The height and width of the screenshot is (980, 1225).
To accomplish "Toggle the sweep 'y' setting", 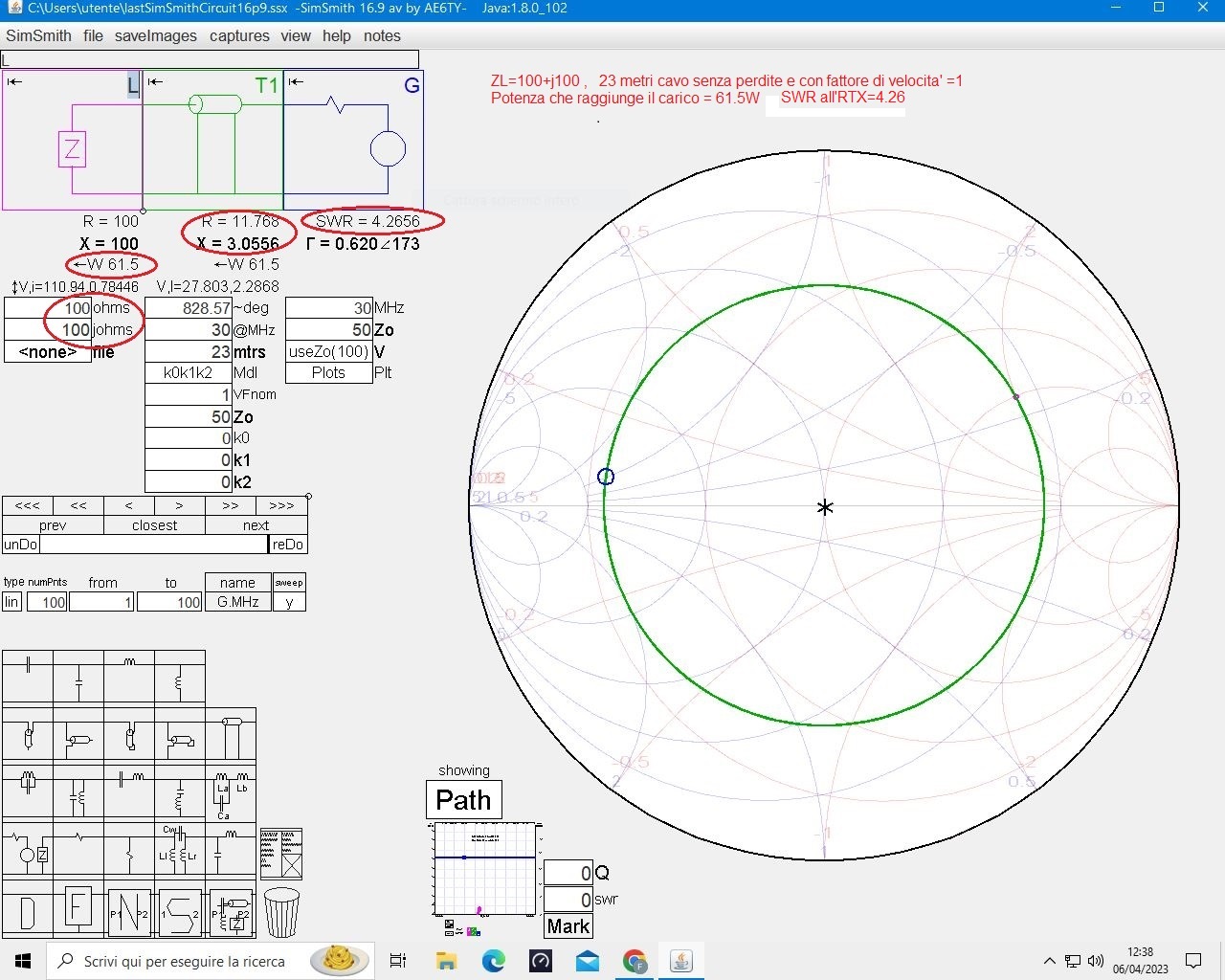I will coord(289,602).
